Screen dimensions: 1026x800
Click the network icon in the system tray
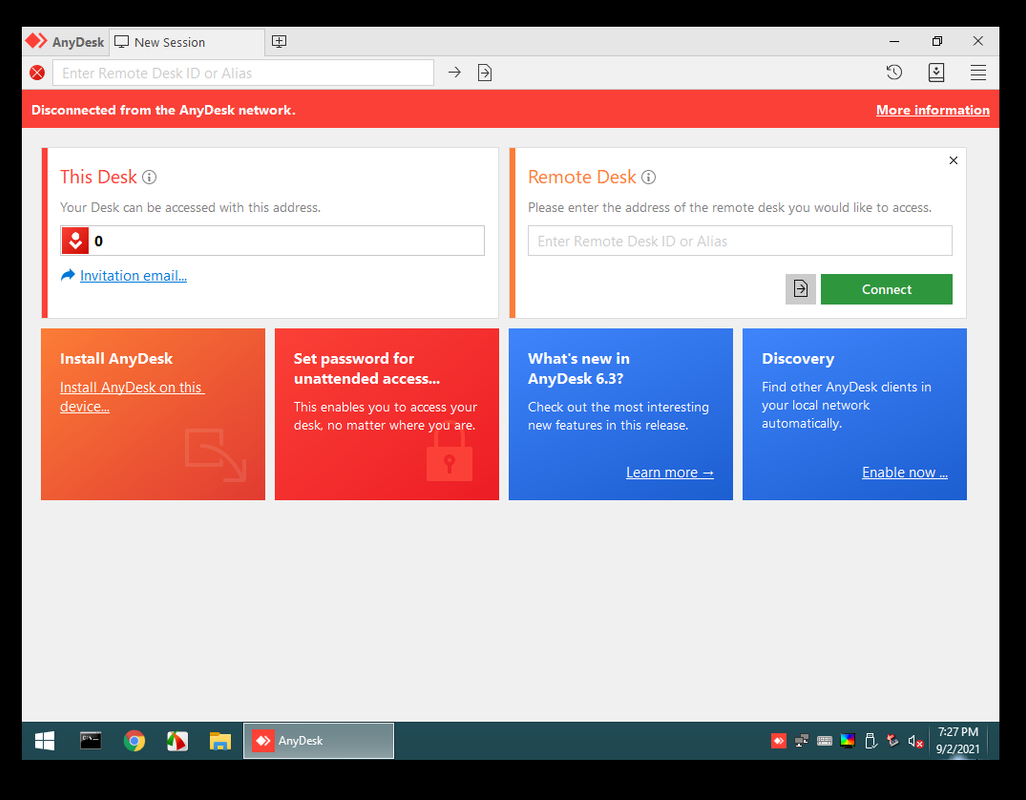coord(802,741)
